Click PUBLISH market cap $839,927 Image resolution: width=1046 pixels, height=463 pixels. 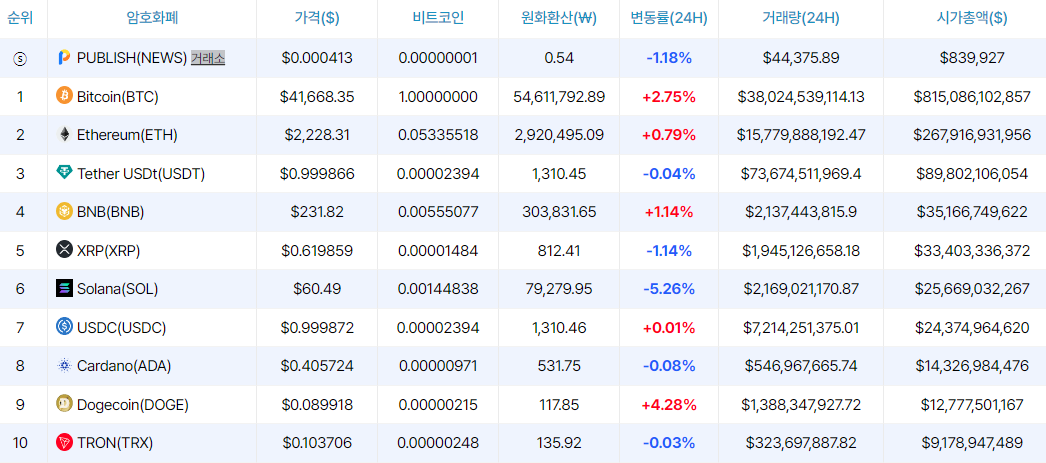(972, 58)
